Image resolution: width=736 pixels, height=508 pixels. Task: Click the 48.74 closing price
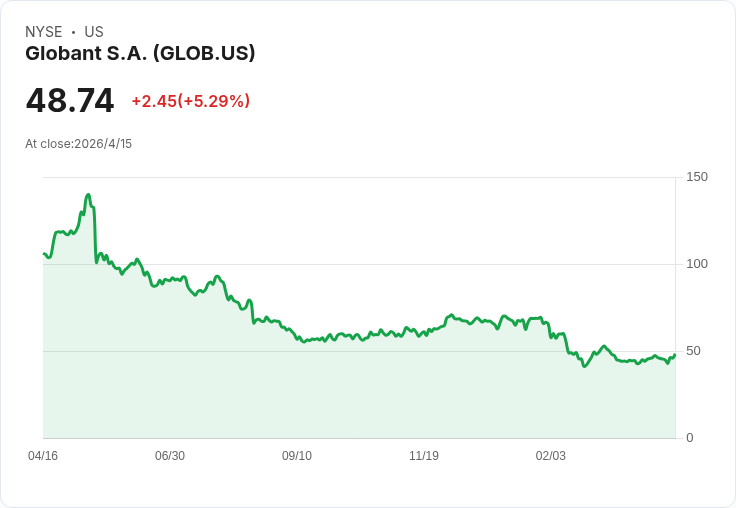(70, 101)
